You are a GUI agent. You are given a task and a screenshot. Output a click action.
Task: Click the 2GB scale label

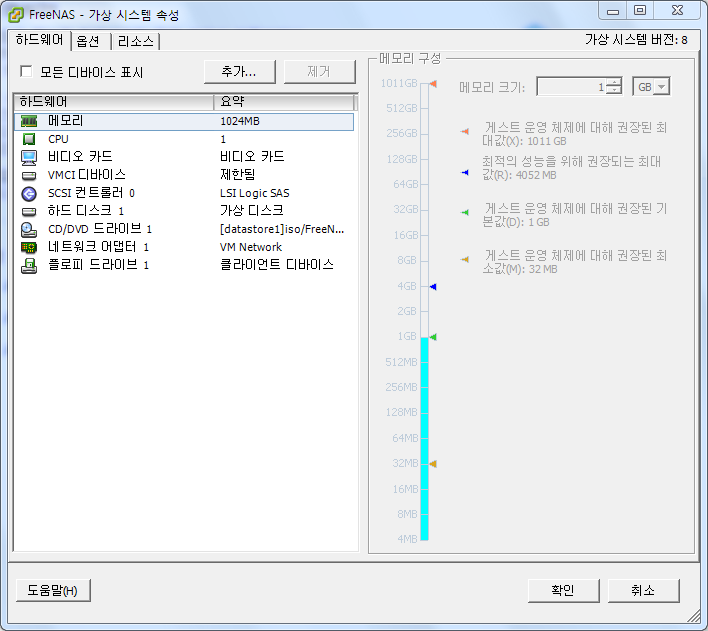pos(407,311)
